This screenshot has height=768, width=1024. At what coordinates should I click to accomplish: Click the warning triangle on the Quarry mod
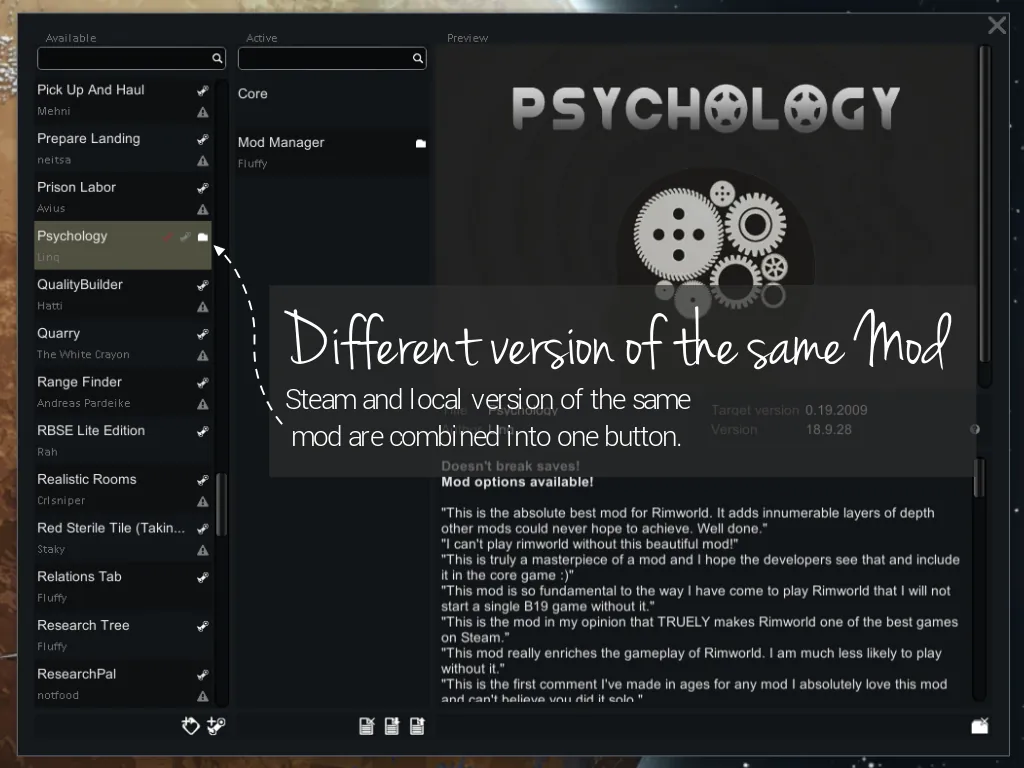pyautogui.click(x=203, y=356)
